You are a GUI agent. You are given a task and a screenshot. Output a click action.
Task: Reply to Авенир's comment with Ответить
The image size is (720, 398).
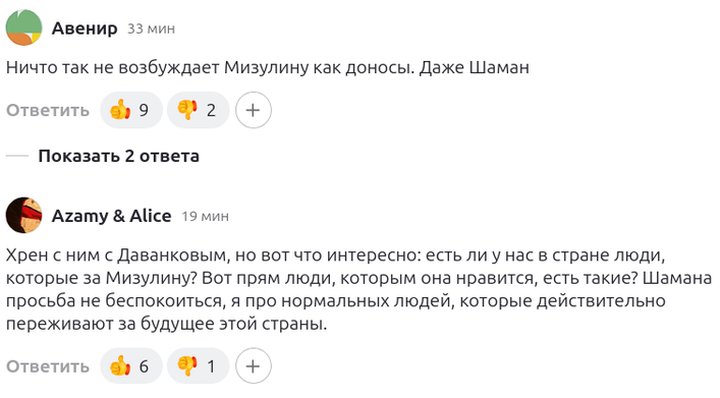(x=48, y=110)
